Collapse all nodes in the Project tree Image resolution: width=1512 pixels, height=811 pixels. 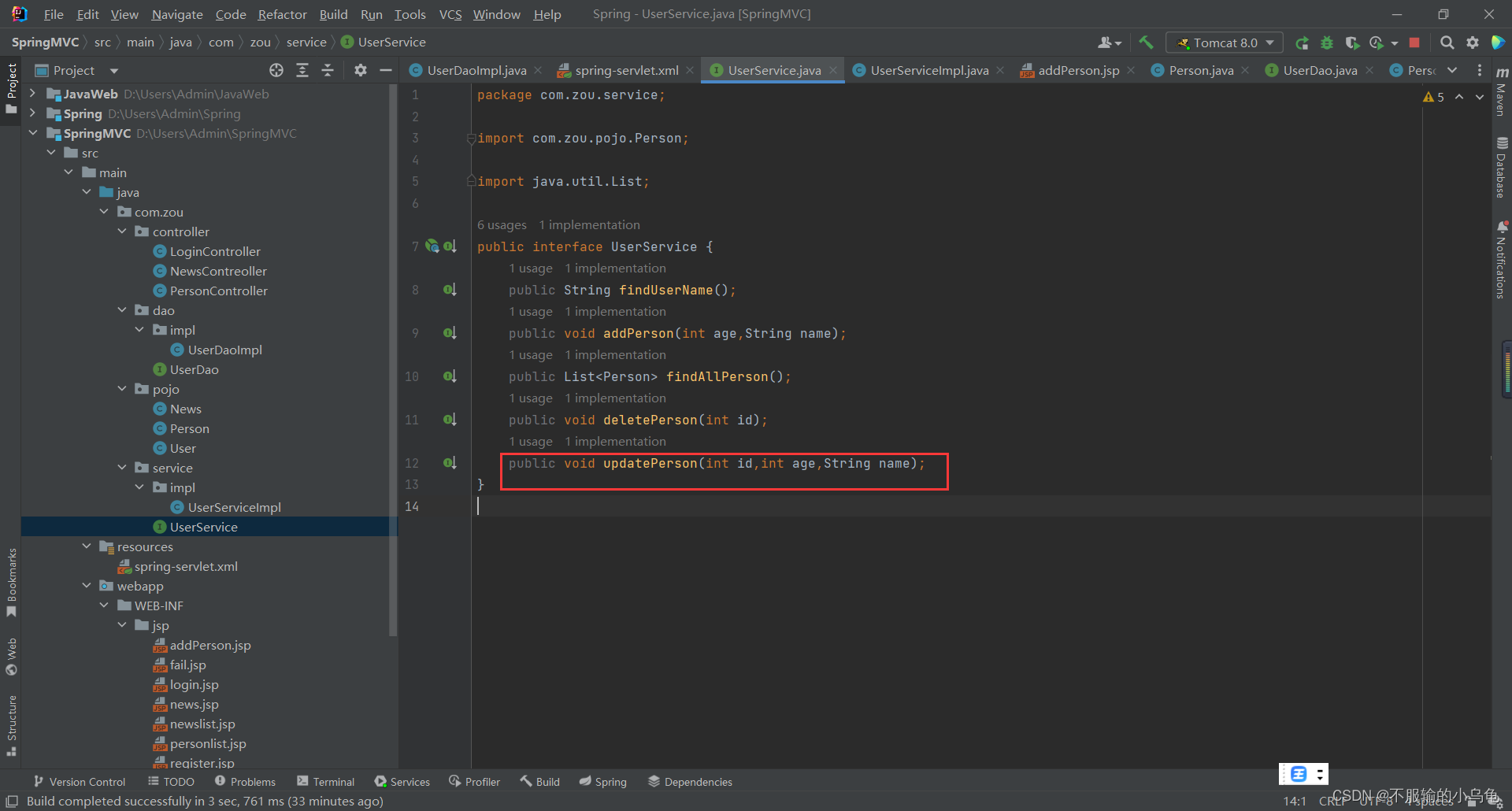[328, 70]
